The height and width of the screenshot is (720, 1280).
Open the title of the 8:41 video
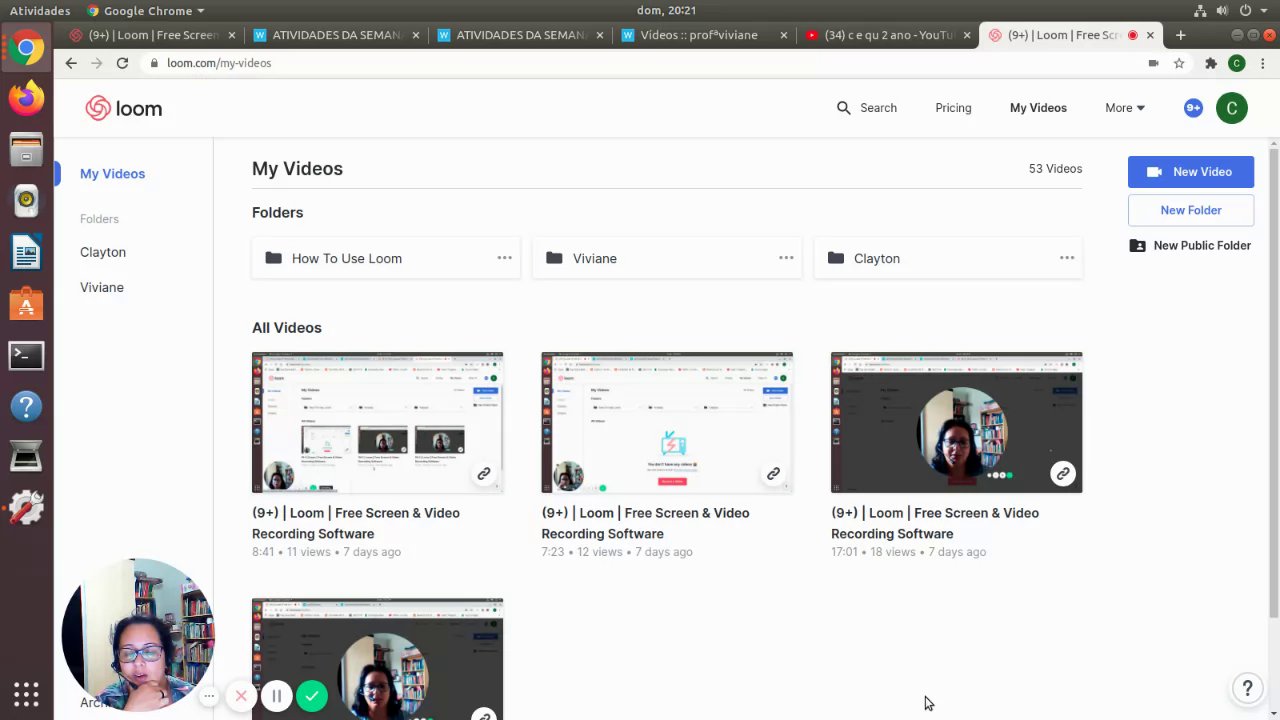tap(356, 523)
